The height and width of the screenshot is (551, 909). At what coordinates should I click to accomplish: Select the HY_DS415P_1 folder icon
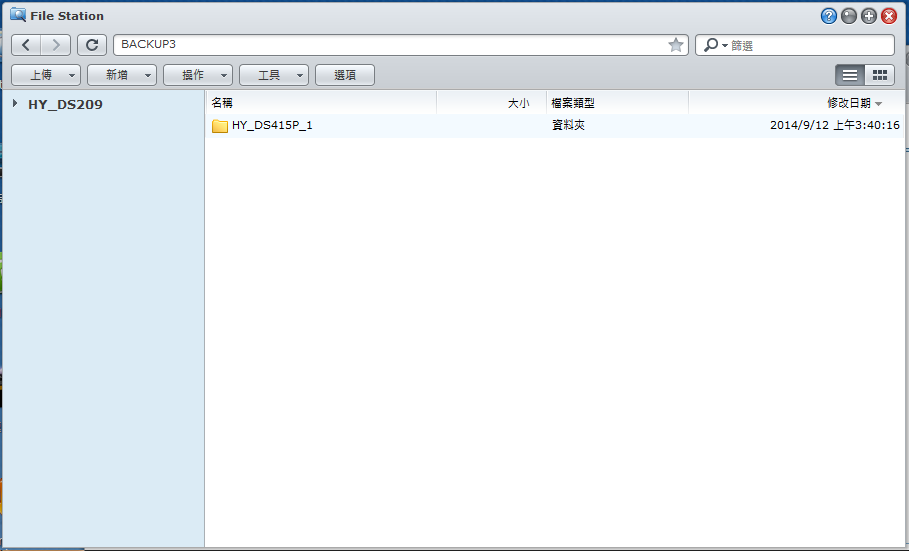220,126
